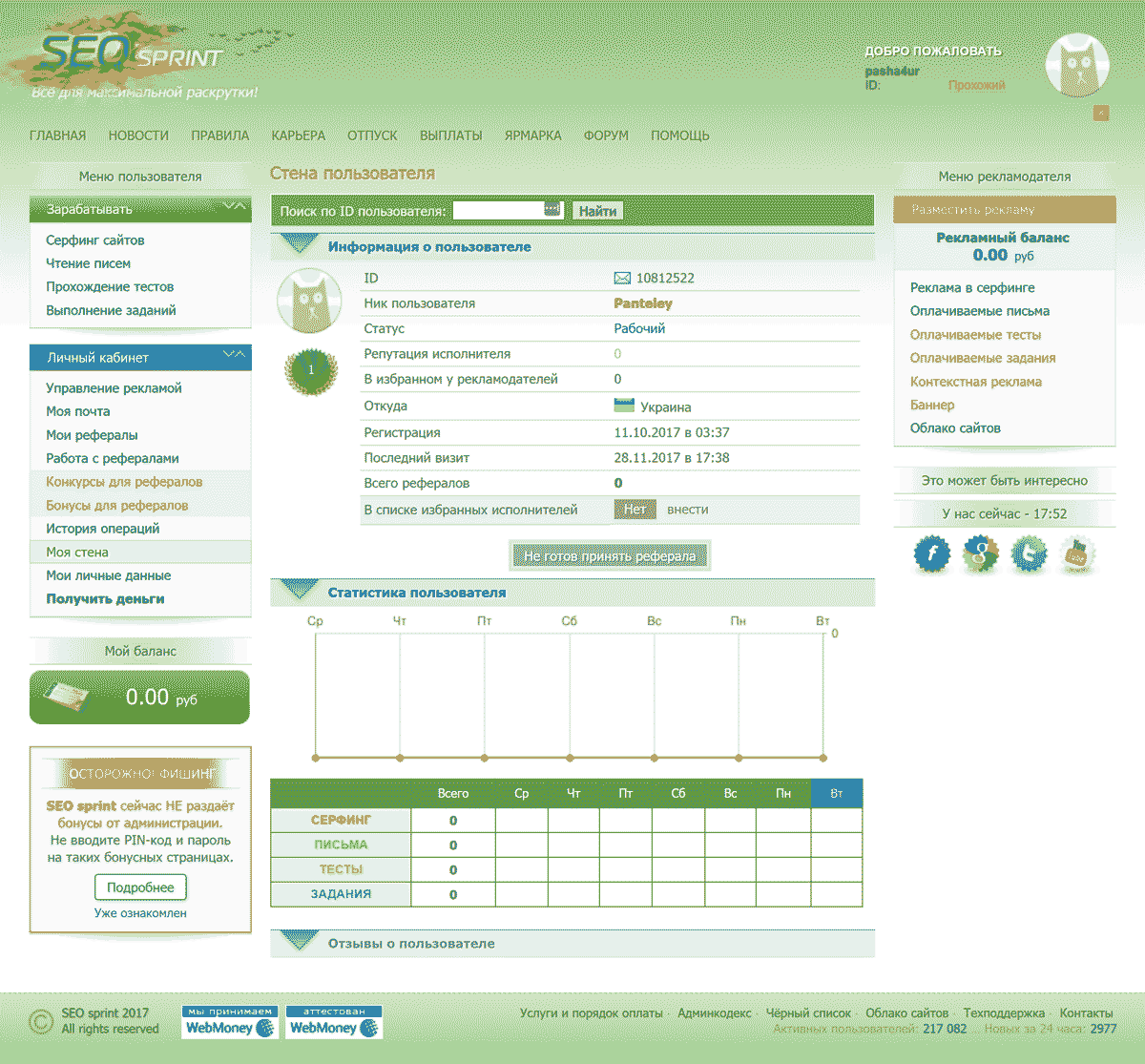Image resolution: width=1145 pixels, height=1064 pixels.
Task: Open the 'ПРАВИЛА' menu item
Action: tap(220, 136)
